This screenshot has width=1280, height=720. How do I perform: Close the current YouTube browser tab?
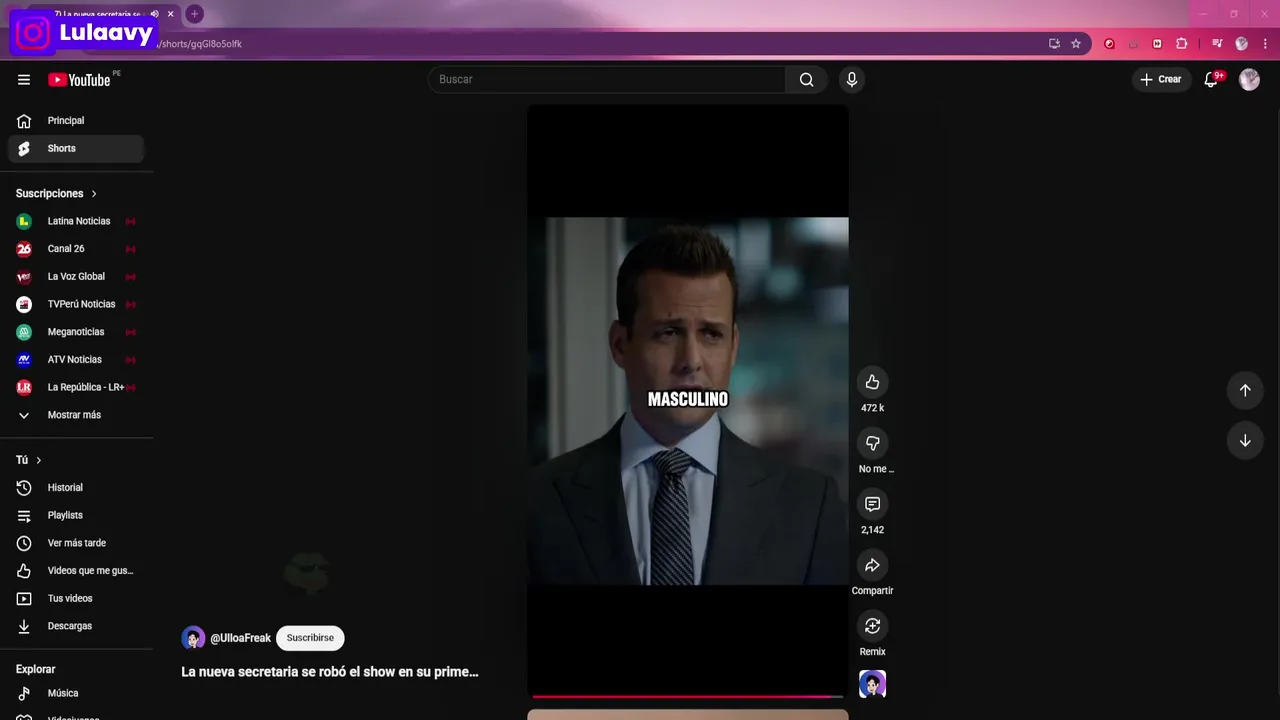click(x=170, y=14)
